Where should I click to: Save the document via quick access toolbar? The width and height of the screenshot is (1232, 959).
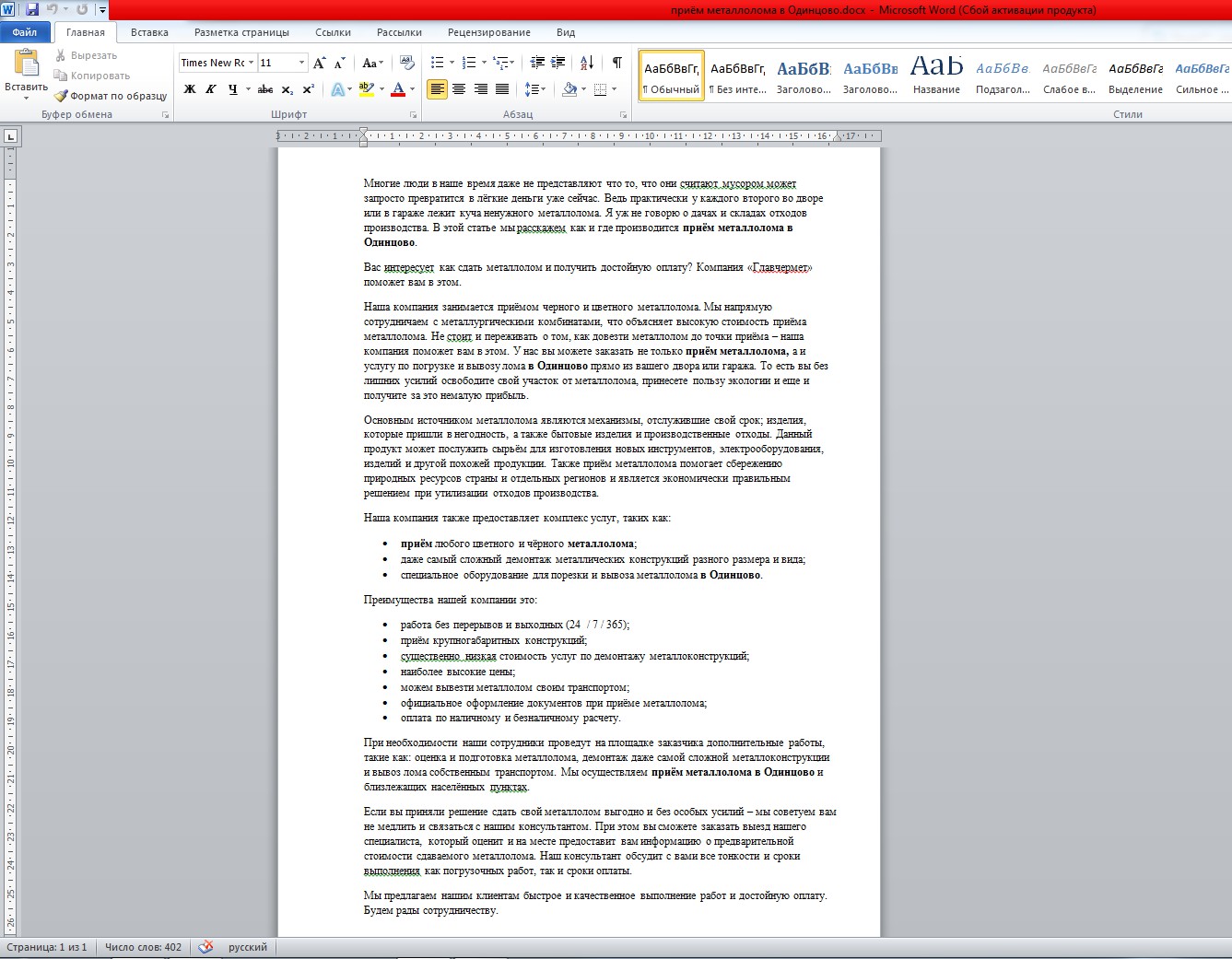click(x=32, y=9)
